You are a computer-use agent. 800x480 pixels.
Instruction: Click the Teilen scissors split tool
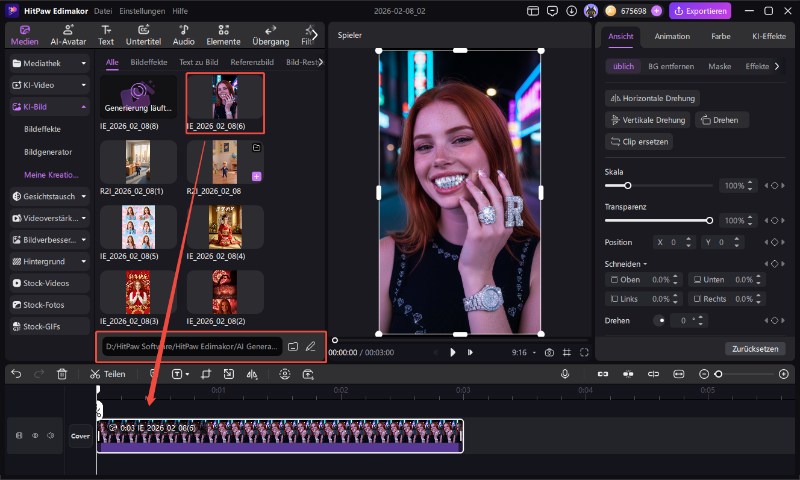point(107,373)
